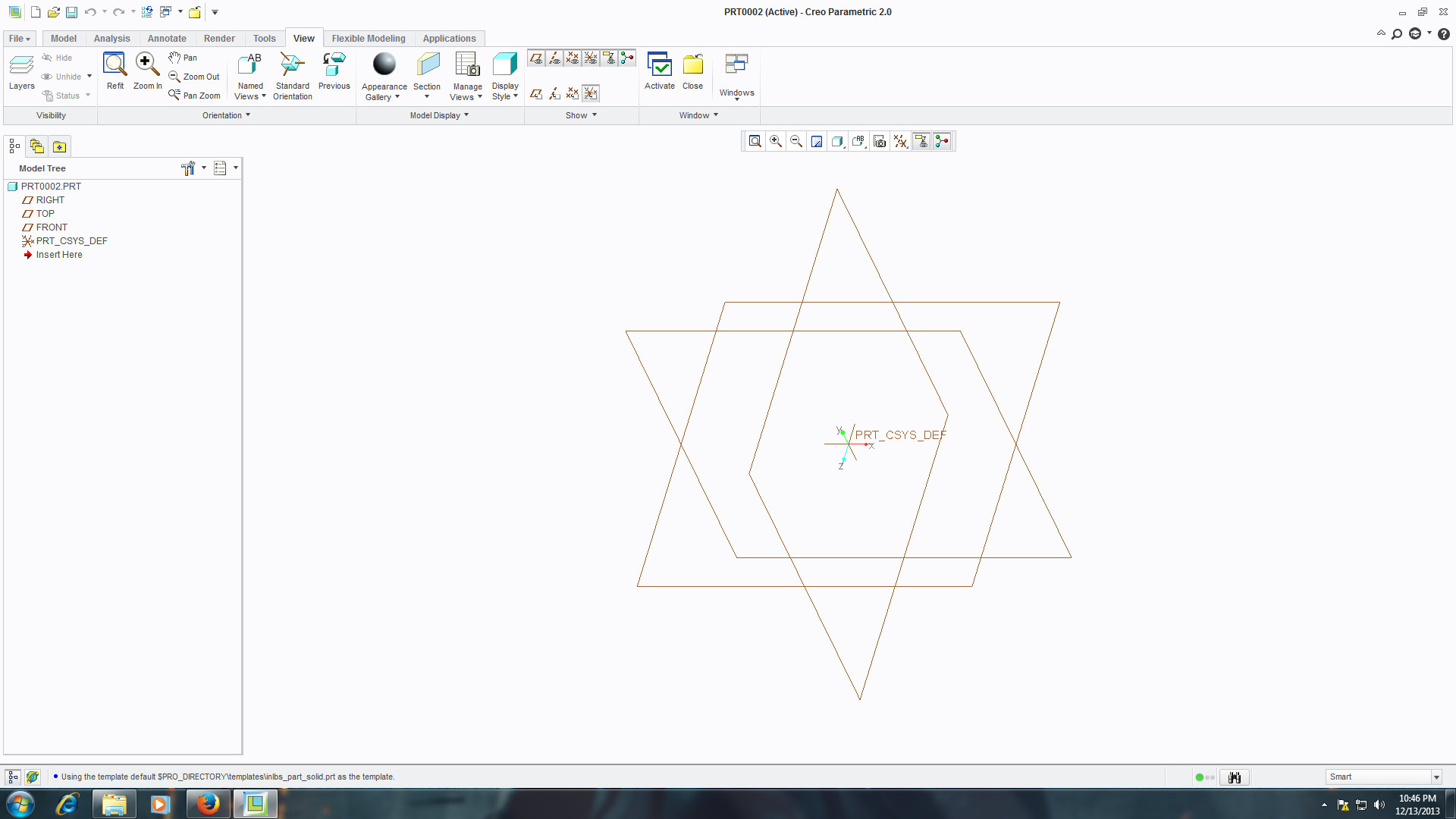Screen dimensions: 1456x819
Task: Select FRONT plane in Model Tree
Action: click(x=52, y=227)
